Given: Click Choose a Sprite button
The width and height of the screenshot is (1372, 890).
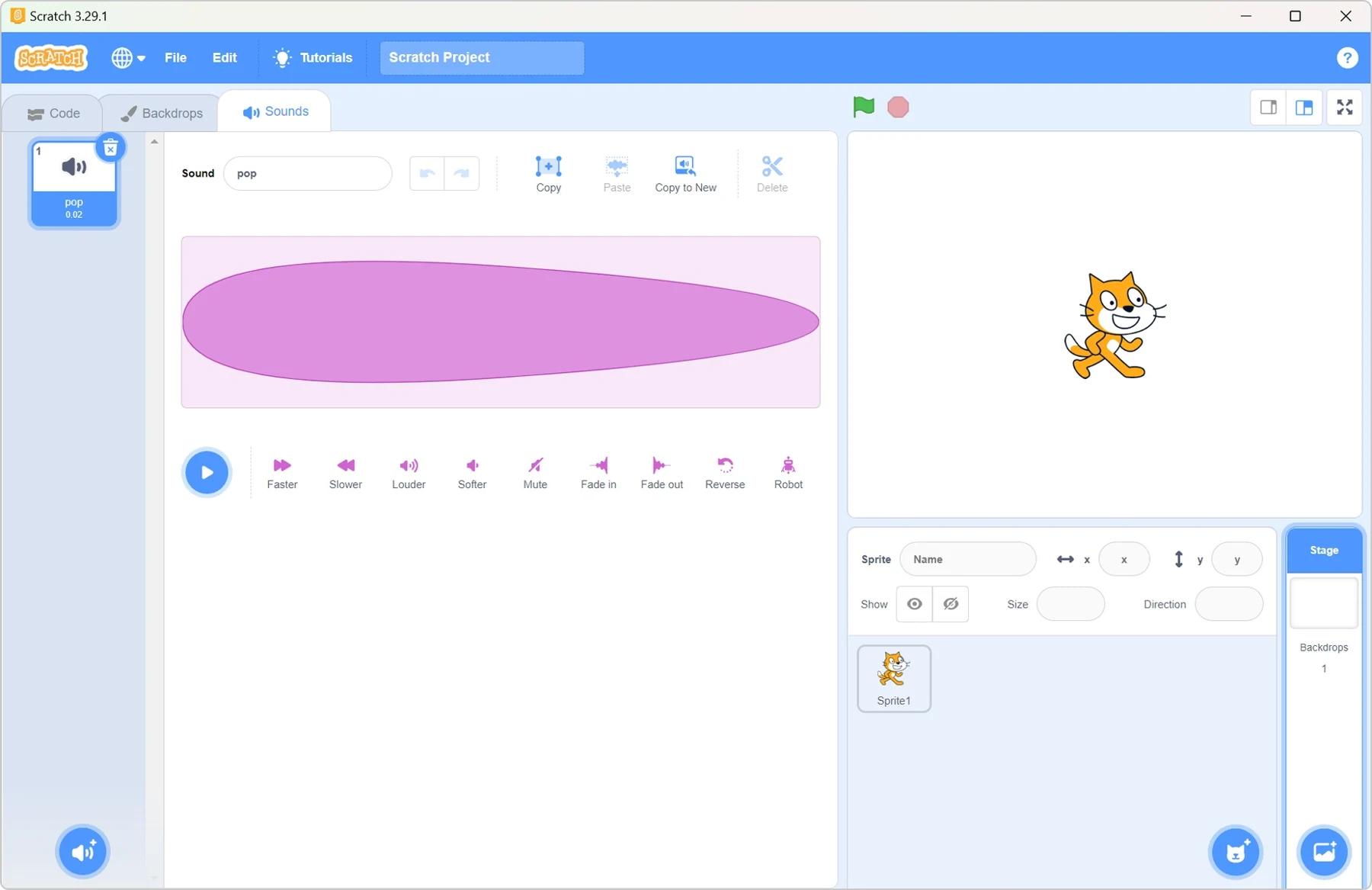Looking at the screenshot, I should point(1236,851).
